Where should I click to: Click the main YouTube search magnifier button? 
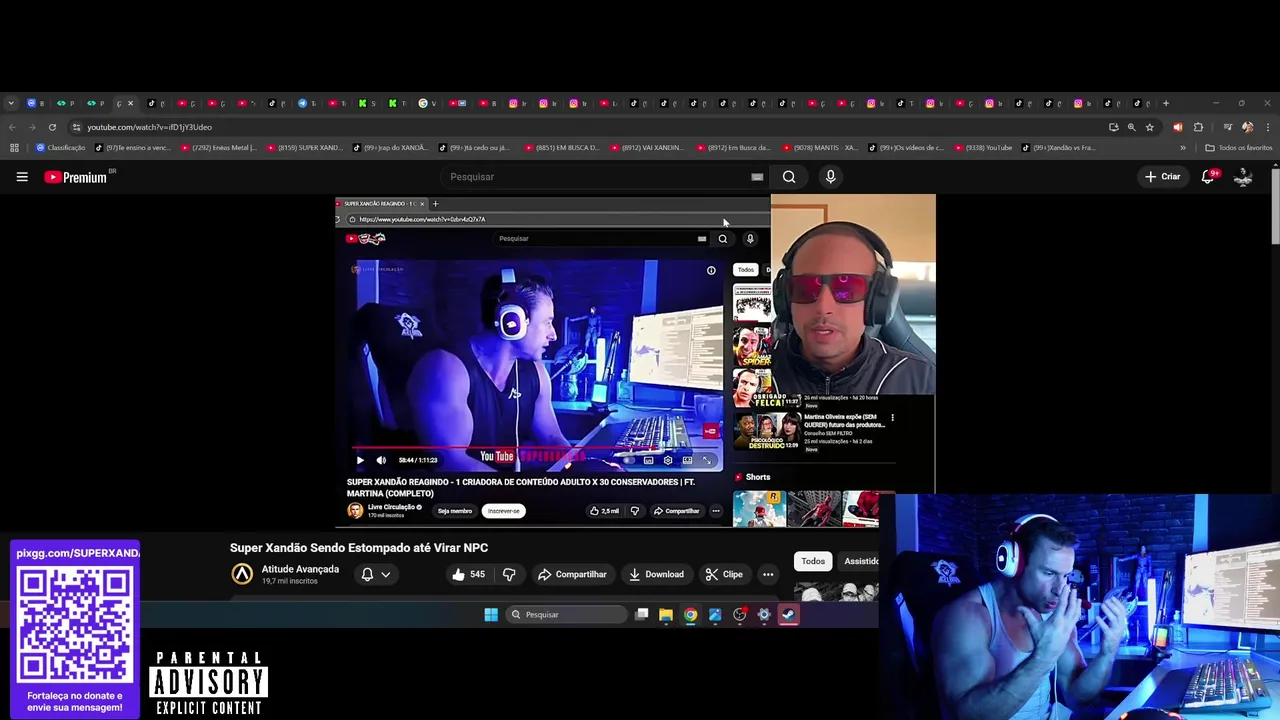[x=789, y=177]
